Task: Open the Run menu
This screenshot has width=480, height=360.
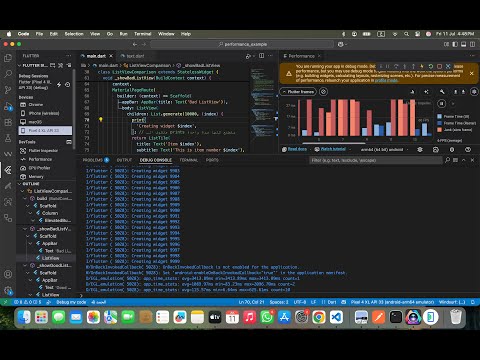Action: pos(123,34)
